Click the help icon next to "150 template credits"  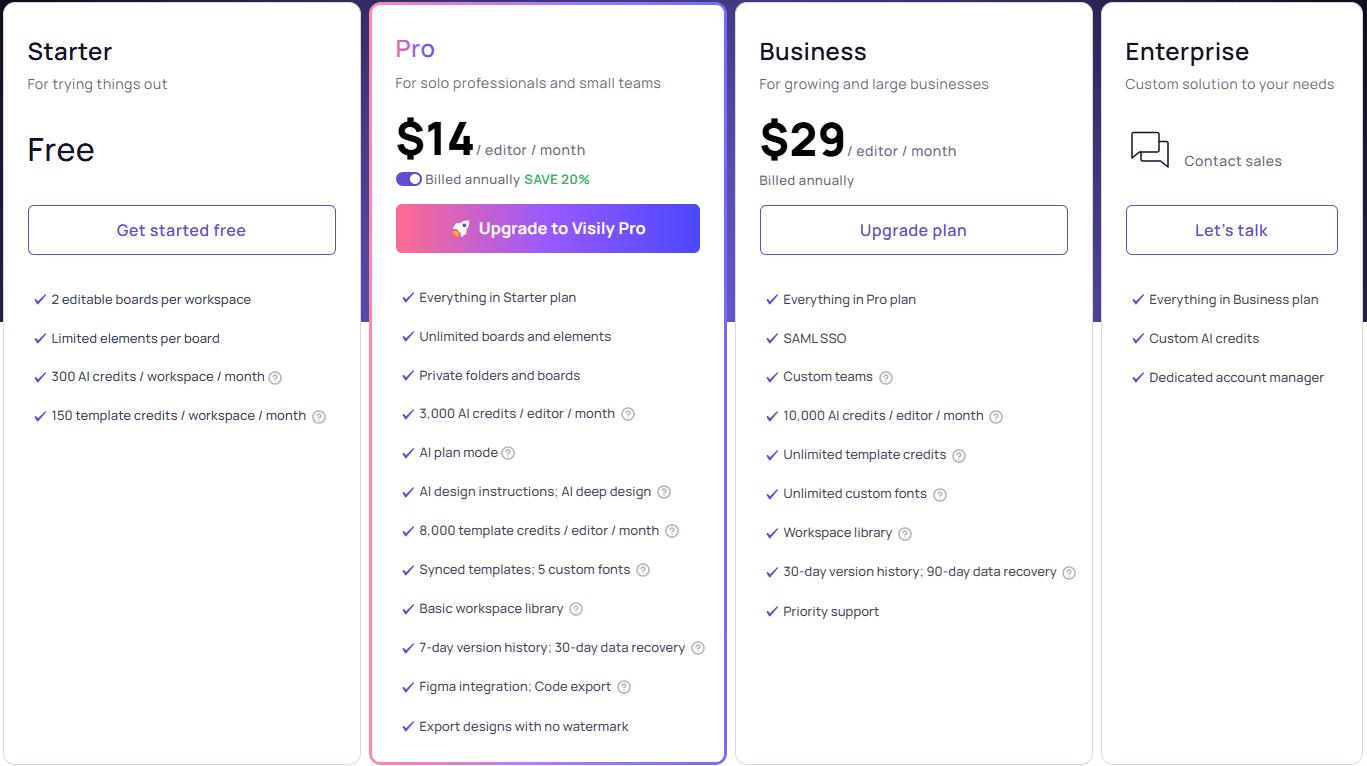(319, 416)
